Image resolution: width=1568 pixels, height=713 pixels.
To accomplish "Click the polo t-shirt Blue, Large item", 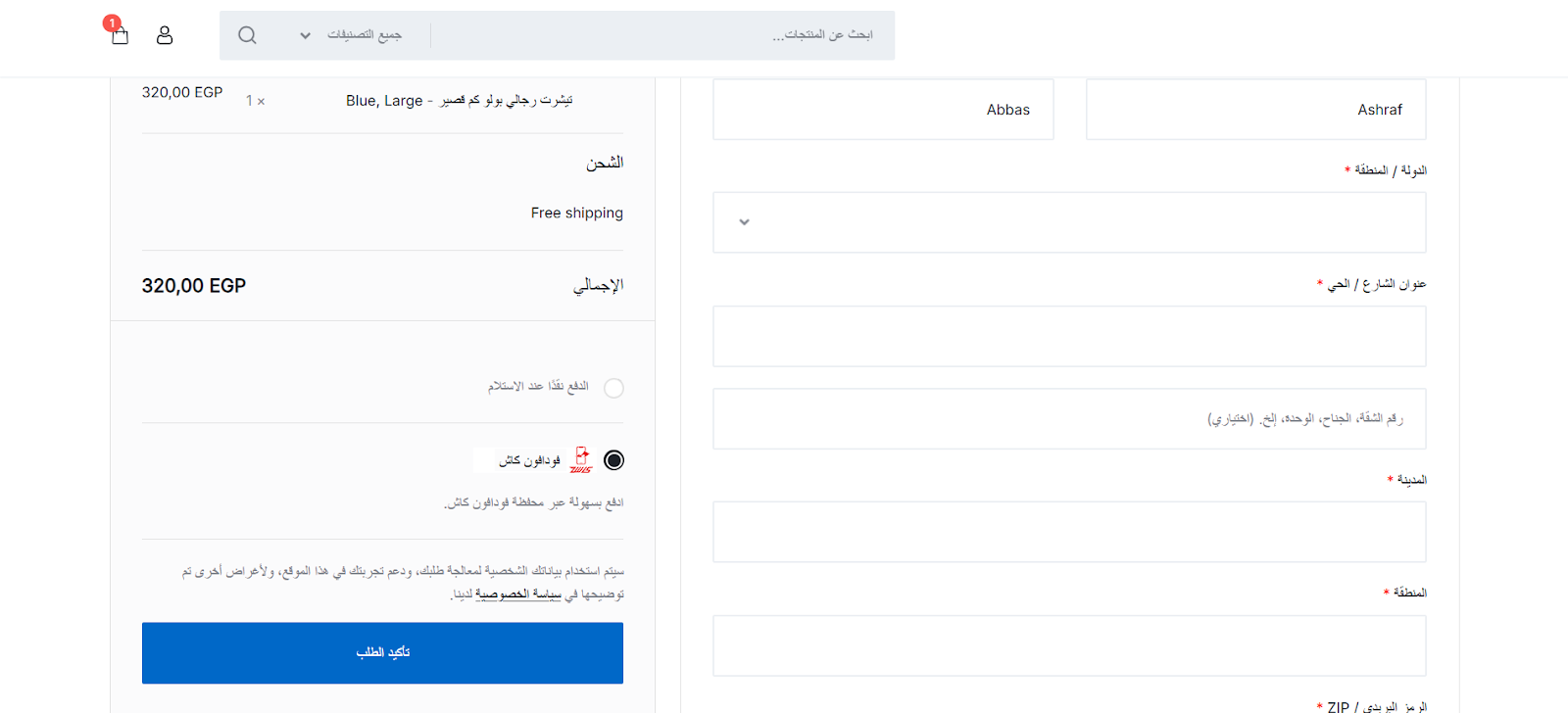I will (459, 100).
